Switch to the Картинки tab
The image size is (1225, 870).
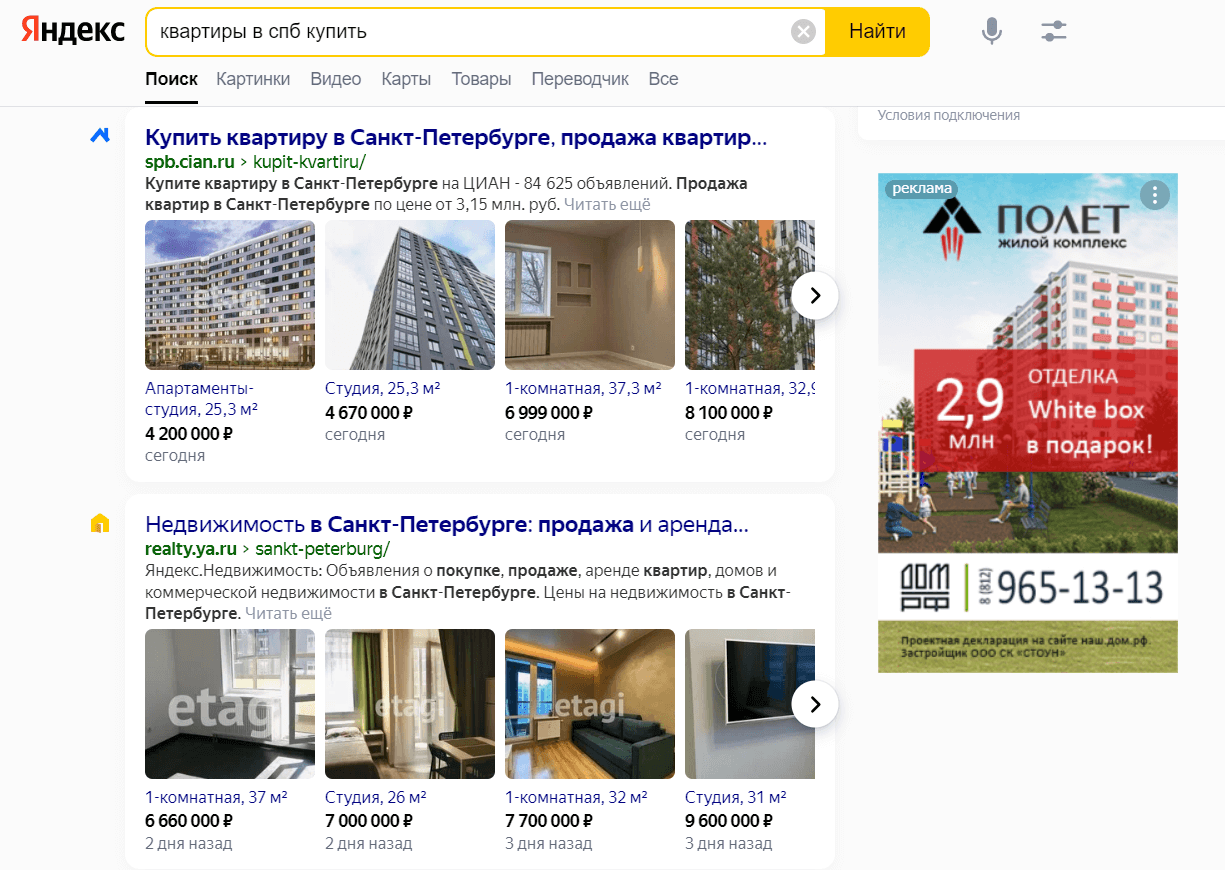(253, 79)
